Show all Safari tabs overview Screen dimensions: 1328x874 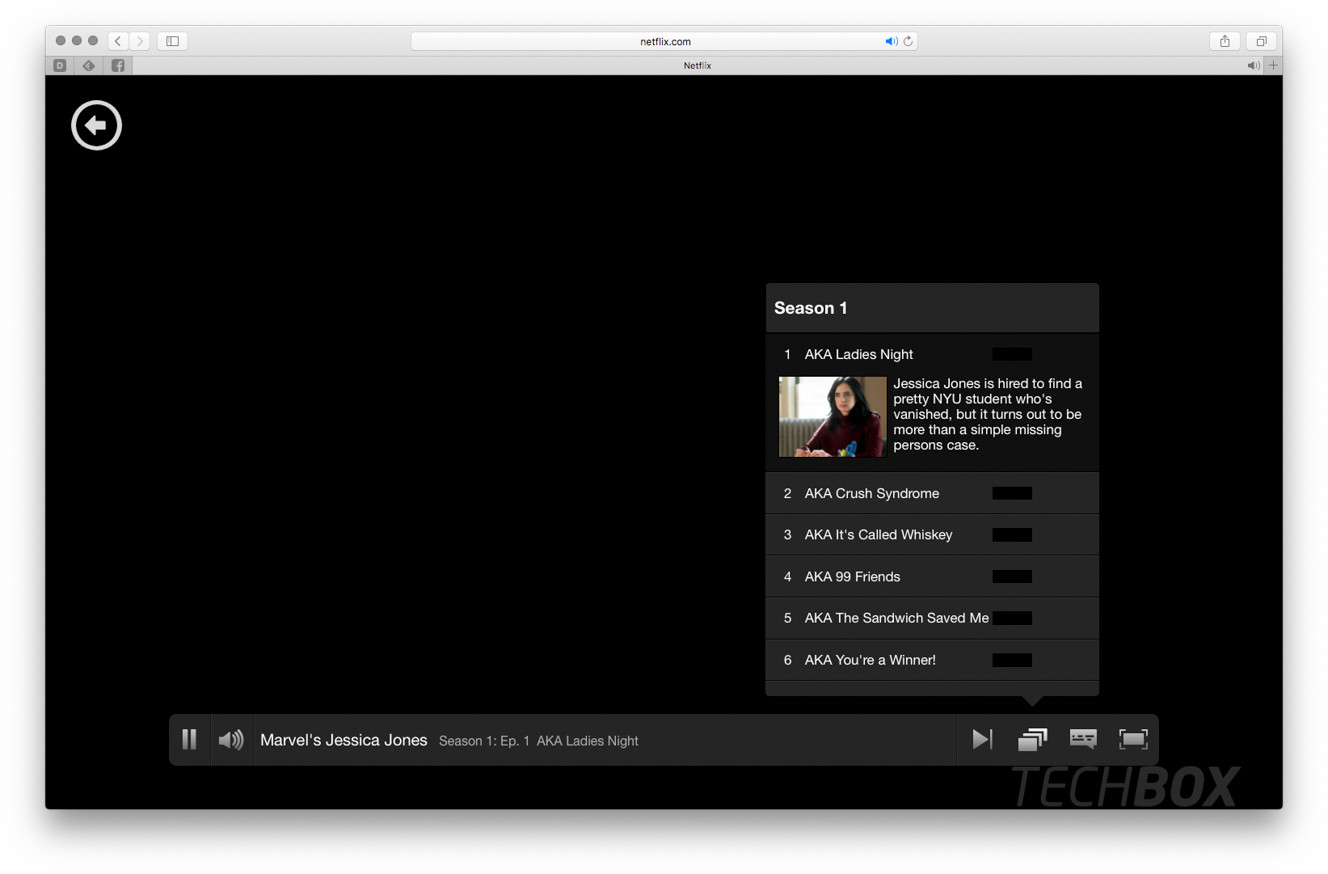click(x=1261, y=41)
